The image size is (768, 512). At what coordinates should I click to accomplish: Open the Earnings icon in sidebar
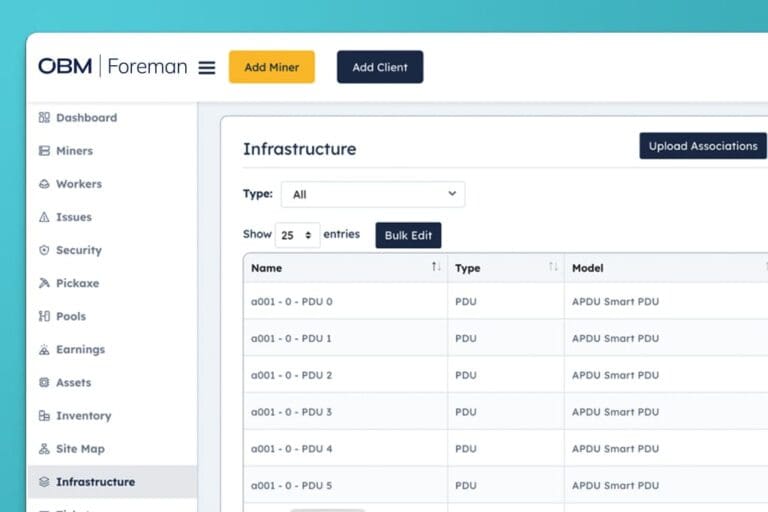point(44,350)
